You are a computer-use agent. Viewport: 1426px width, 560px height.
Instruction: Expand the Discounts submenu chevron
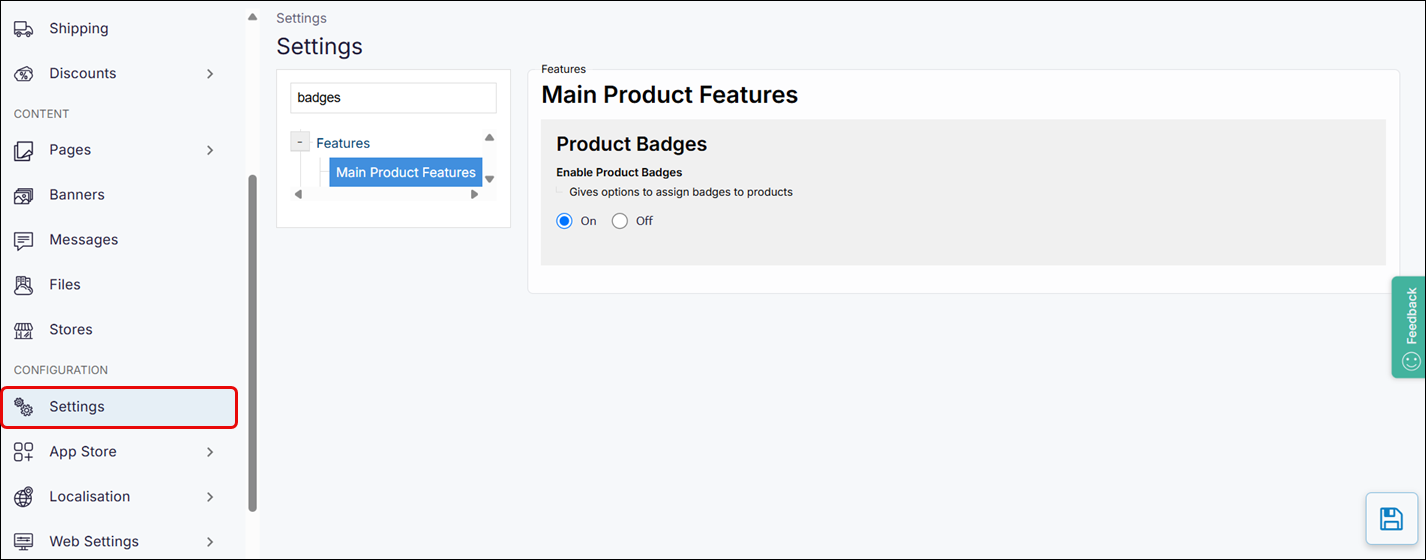pyautogui.click(x=210, y=74)
